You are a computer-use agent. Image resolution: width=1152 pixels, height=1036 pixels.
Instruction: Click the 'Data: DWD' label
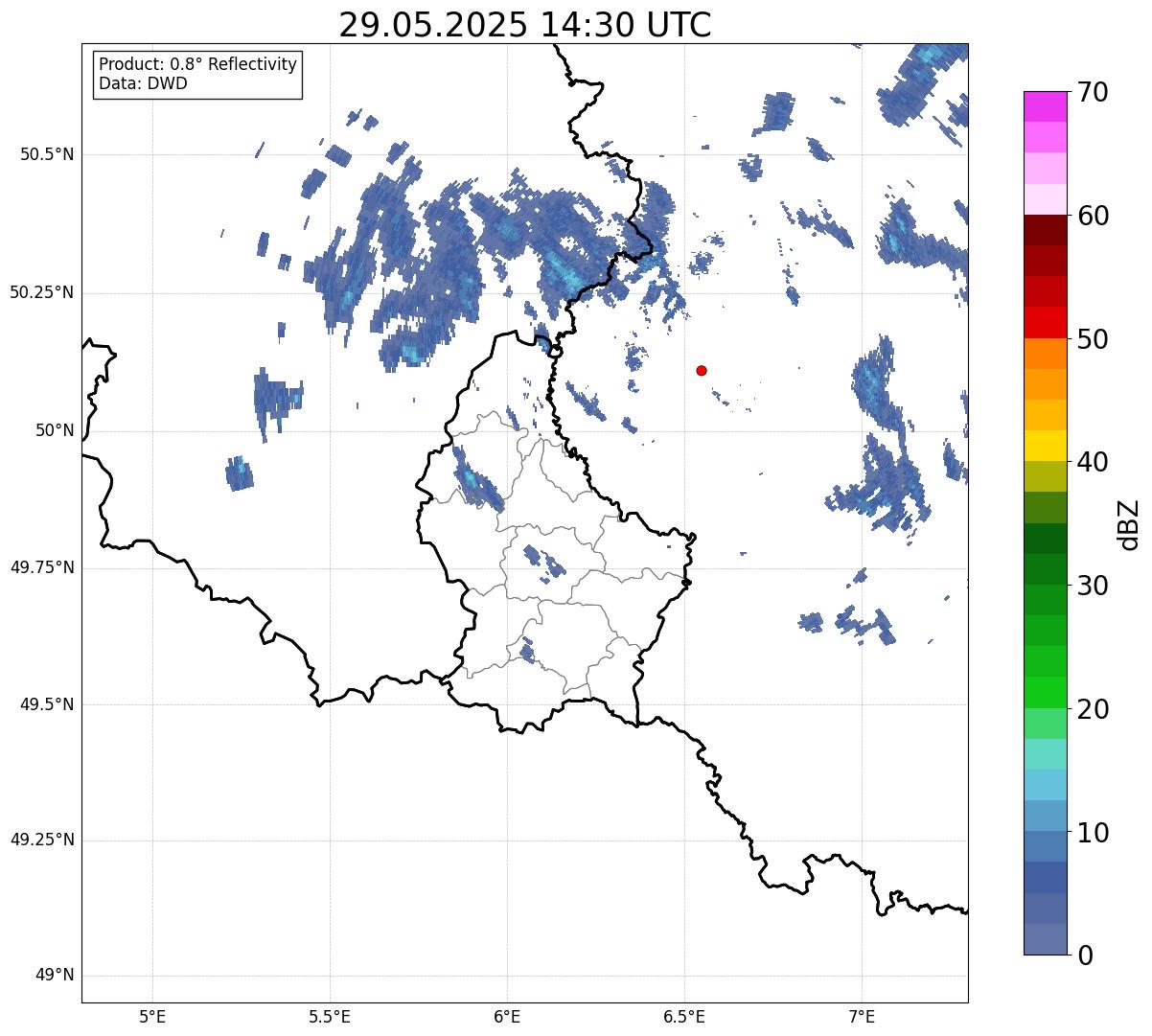[144, 83]
